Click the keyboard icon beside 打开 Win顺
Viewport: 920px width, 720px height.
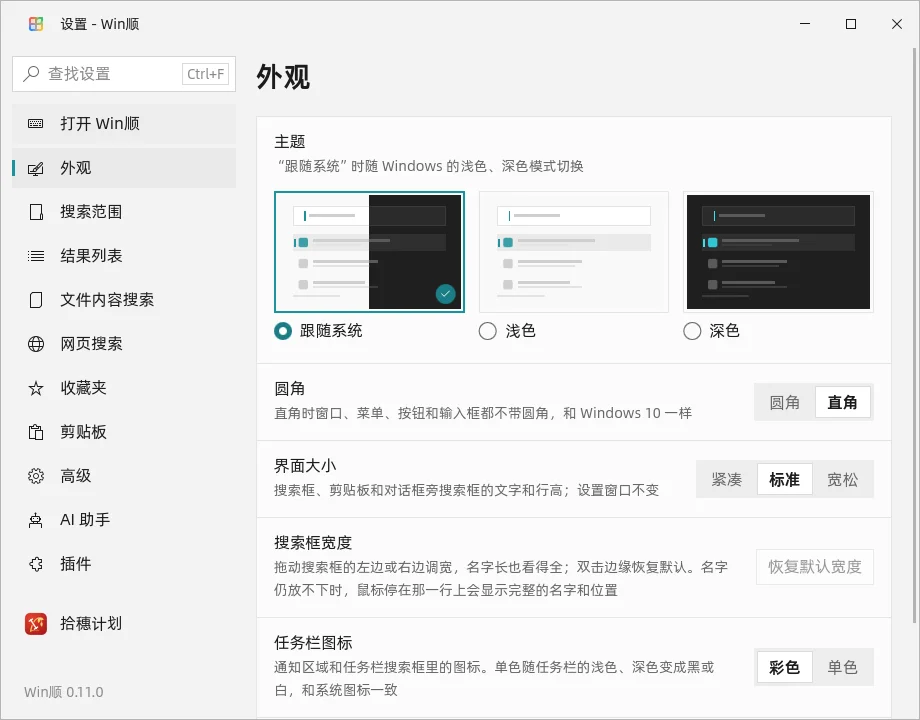coord(36,124)
